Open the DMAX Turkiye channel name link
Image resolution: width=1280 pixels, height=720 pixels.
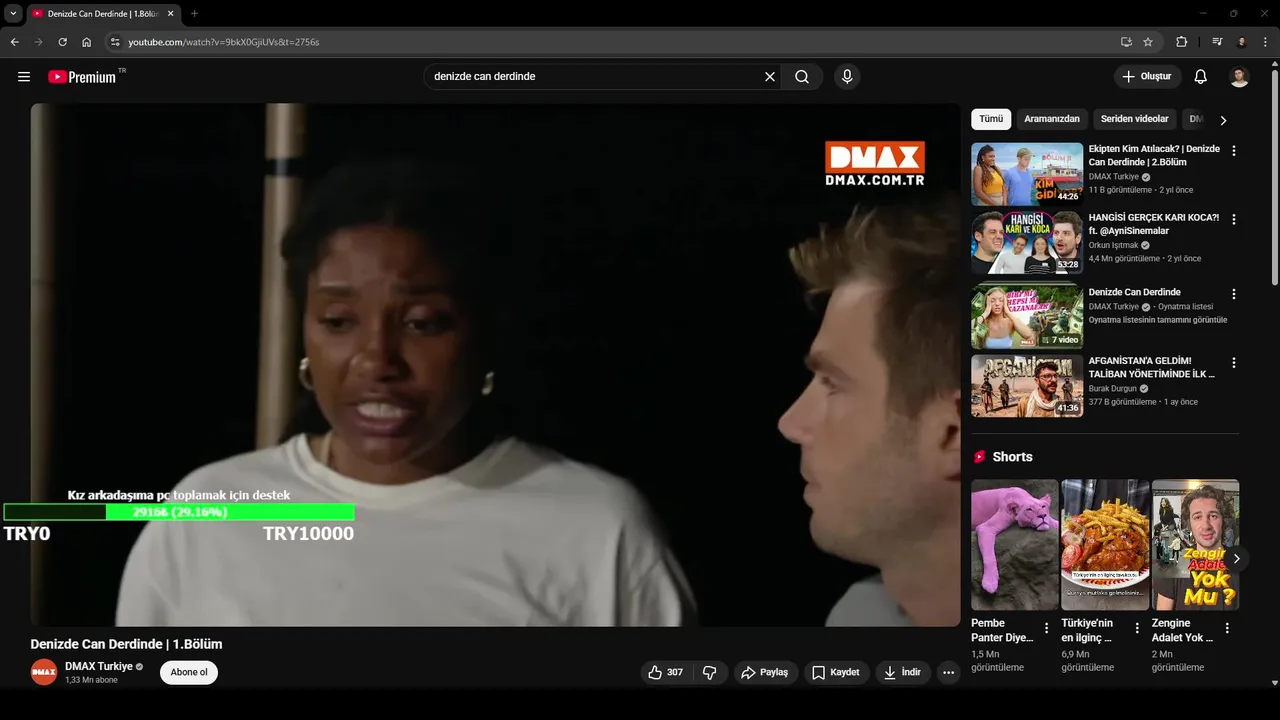click(99, 667)
